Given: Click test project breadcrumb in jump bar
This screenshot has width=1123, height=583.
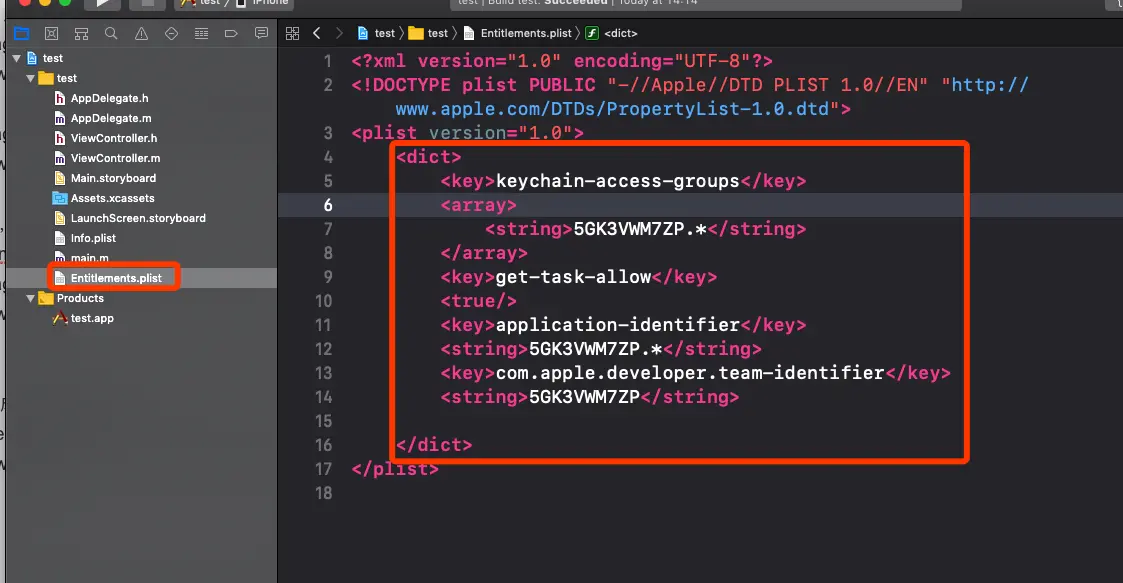Looking at the screenshot, I should (x=377, y=33).
